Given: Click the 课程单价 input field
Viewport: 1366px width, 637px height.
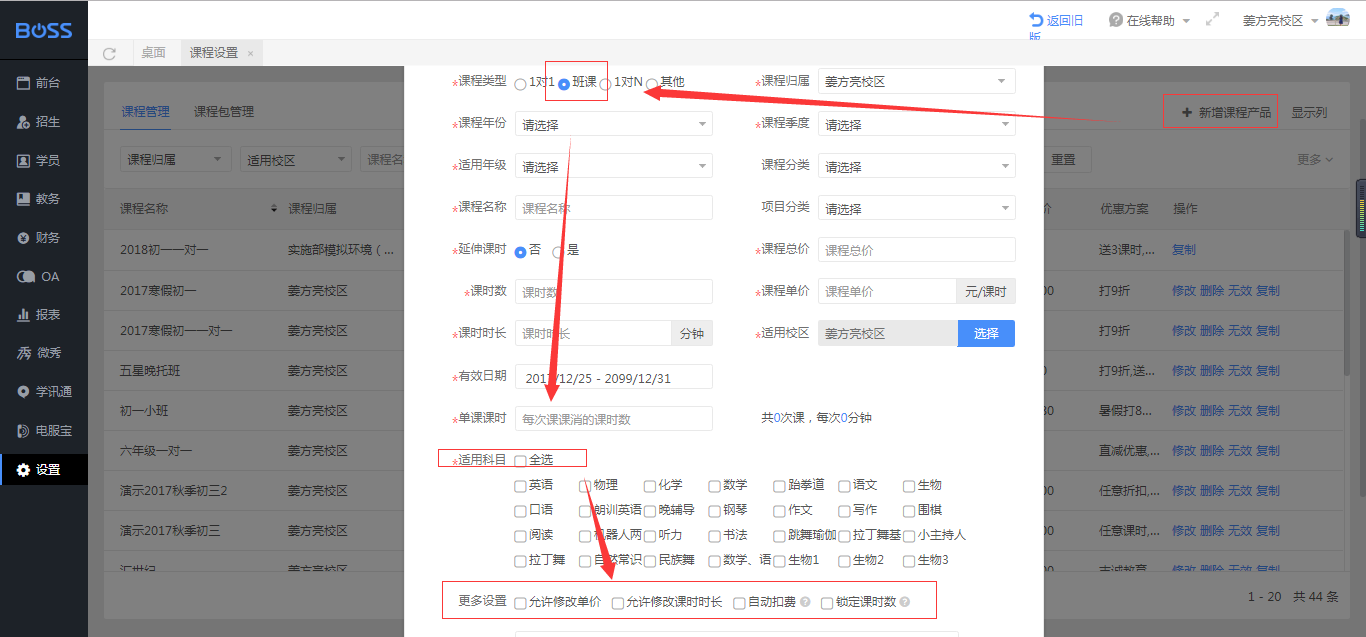Looking at the screenshot, I should coord(887,291).
